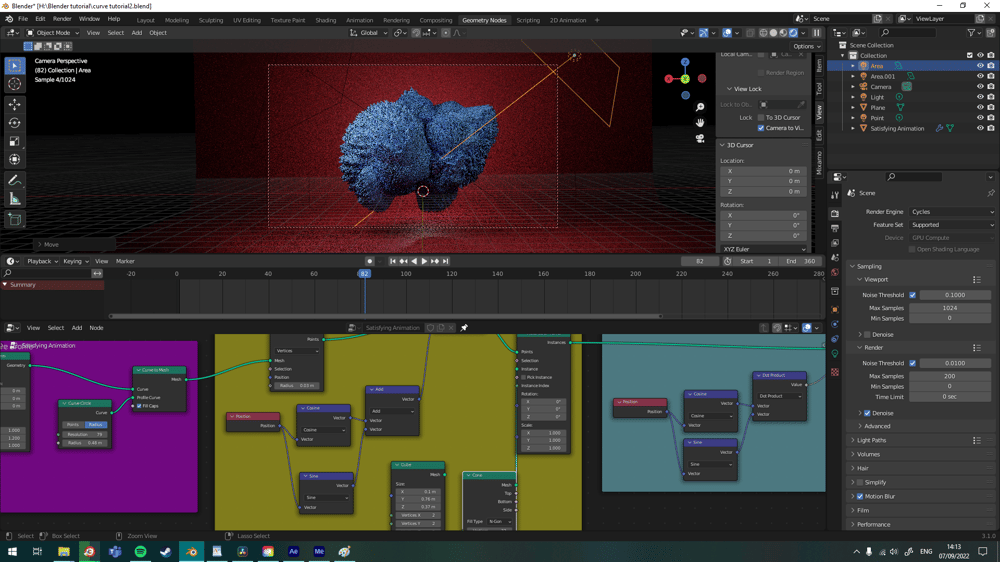The width and height of the screenshot is (1000, 562).
Task: Open the Object Mode dropdown
Action: [x=52, y=33]
